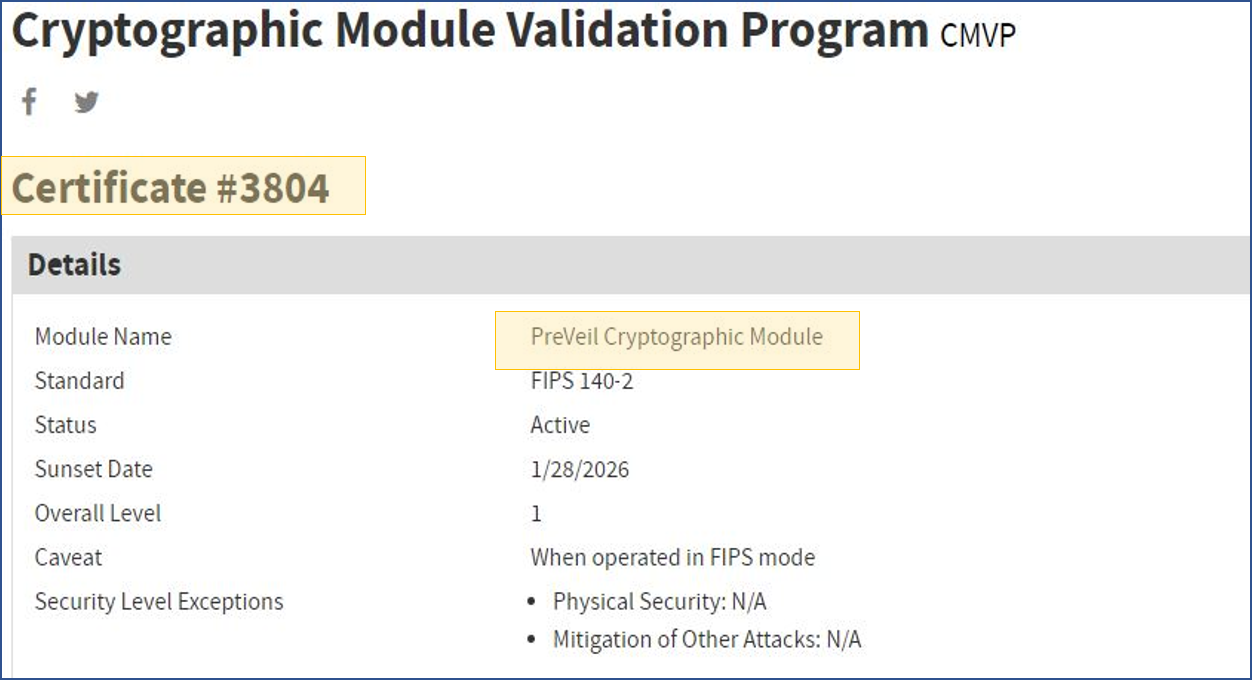Click the Module Name label
Screen dimensions: 1252x680
click(x=103, y=337)
